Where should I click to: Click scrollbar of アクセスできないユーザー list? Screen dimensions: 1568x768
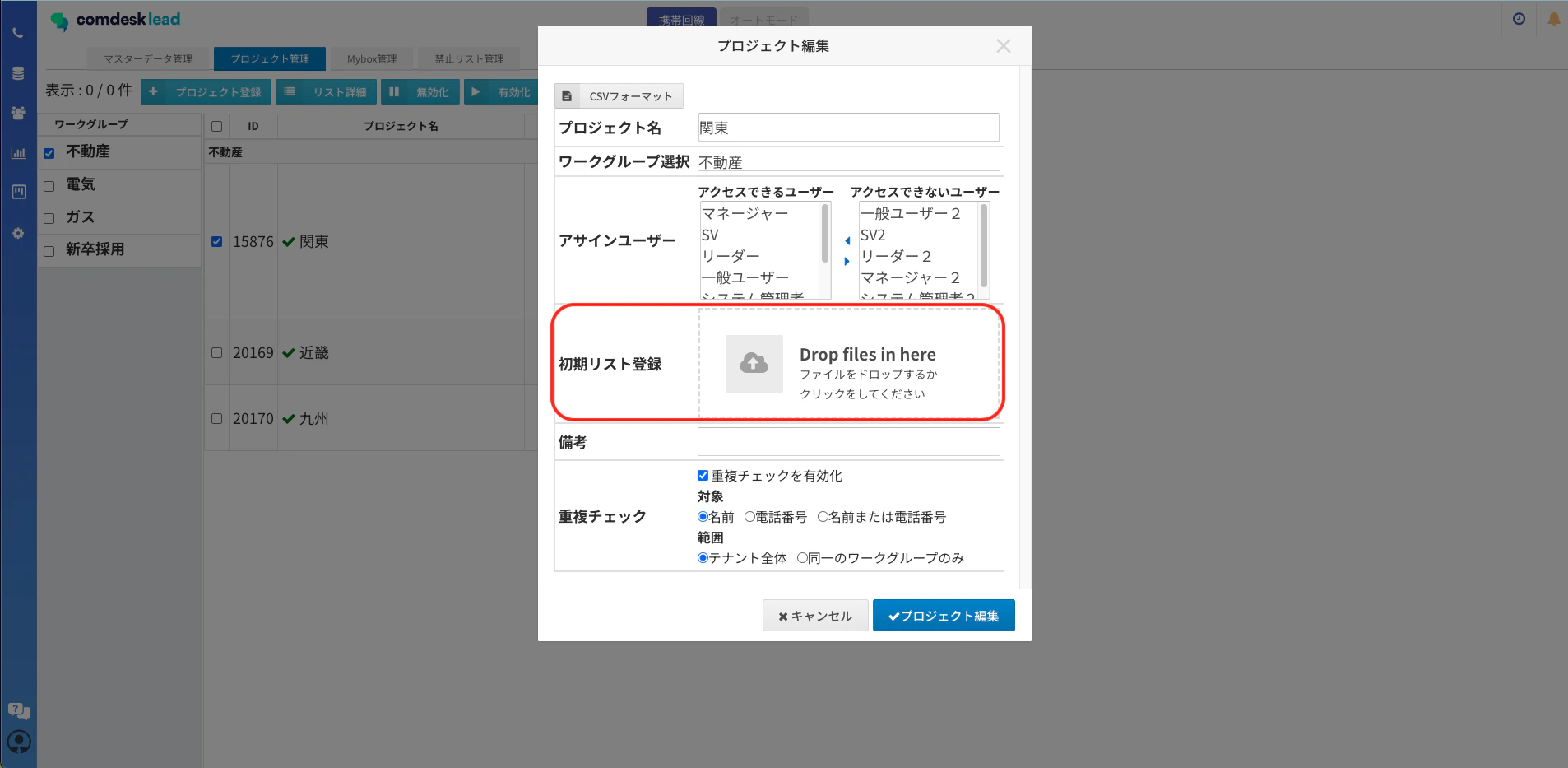[984, 247]
